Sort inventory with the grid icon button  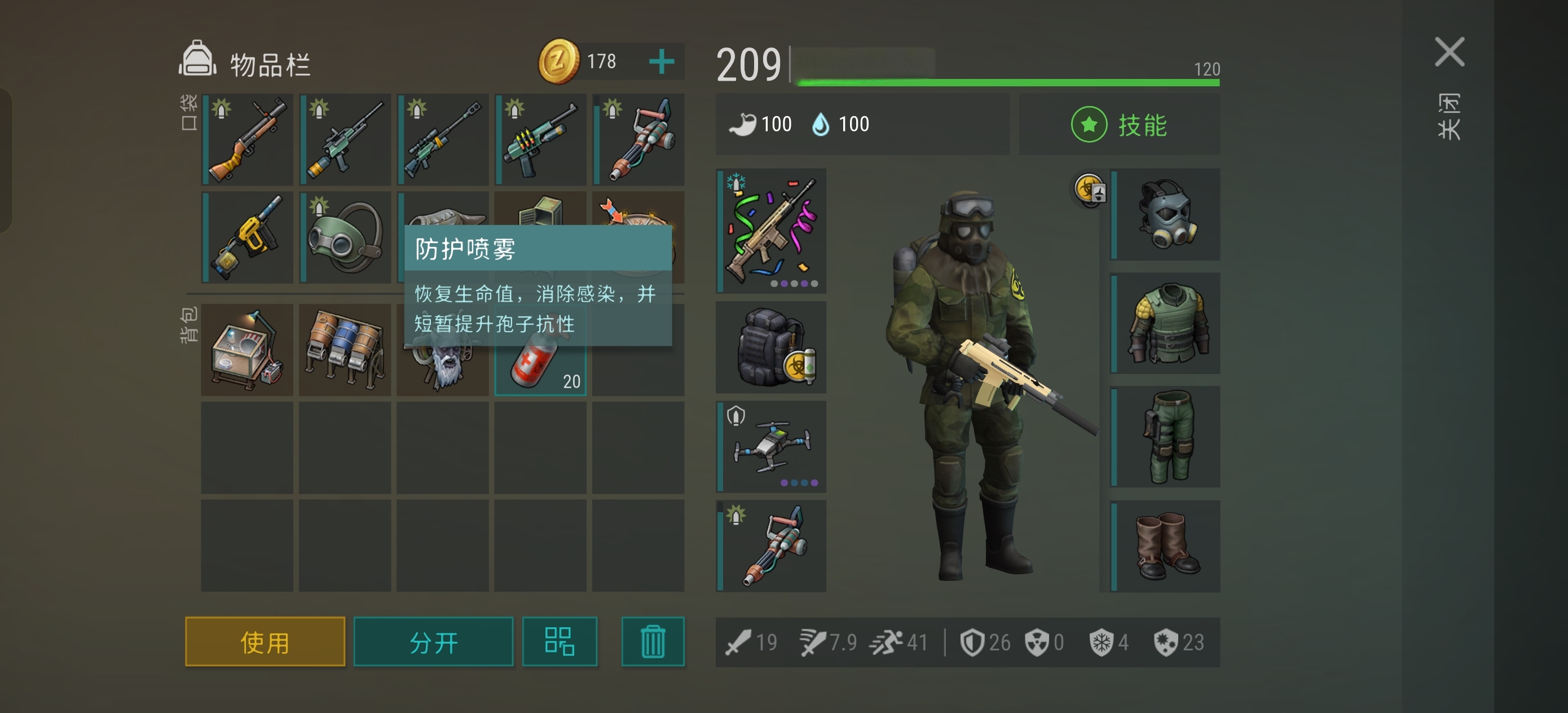pos(560,642)
